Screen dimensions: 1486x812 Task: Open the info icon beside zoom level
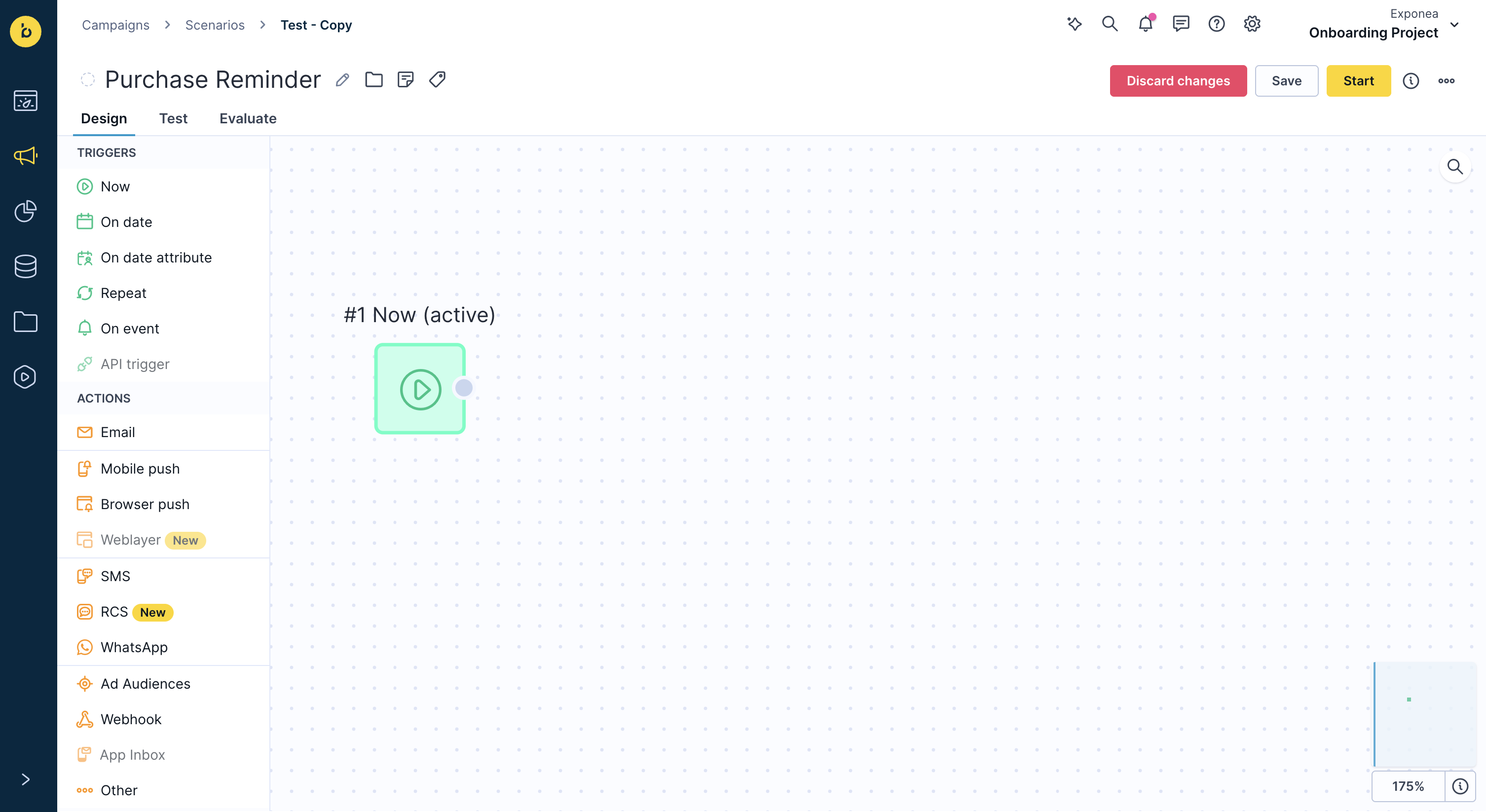[x=1460, y=787]
